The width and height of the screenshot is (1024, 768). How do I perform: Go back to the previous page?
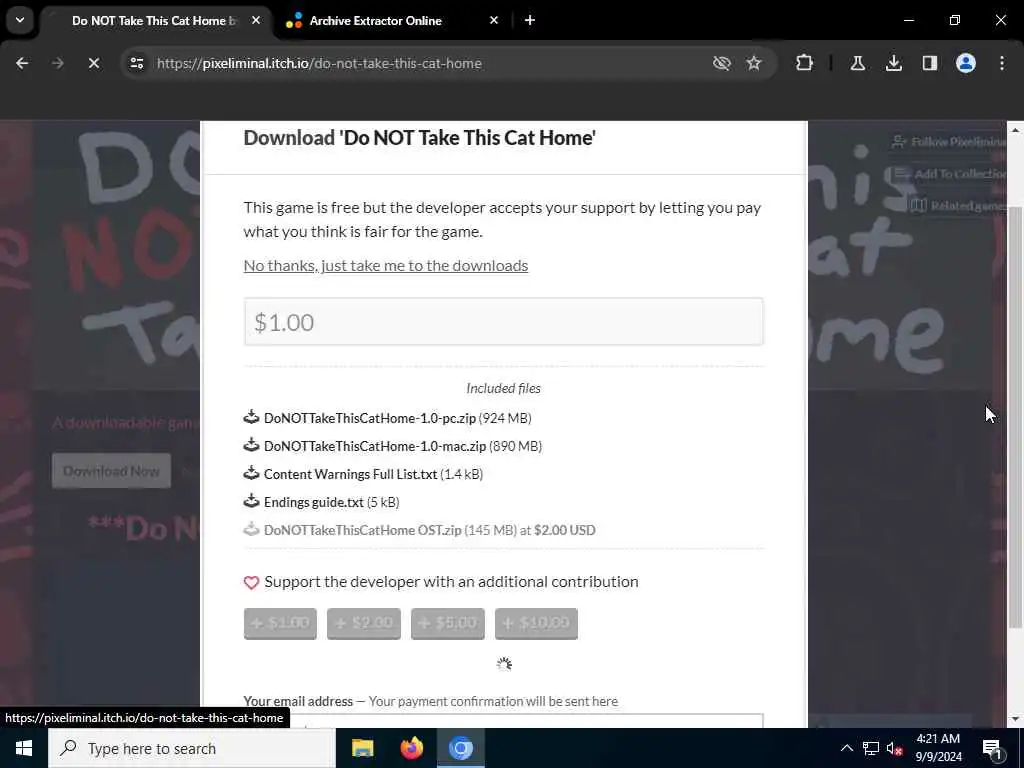pos(22,63)
